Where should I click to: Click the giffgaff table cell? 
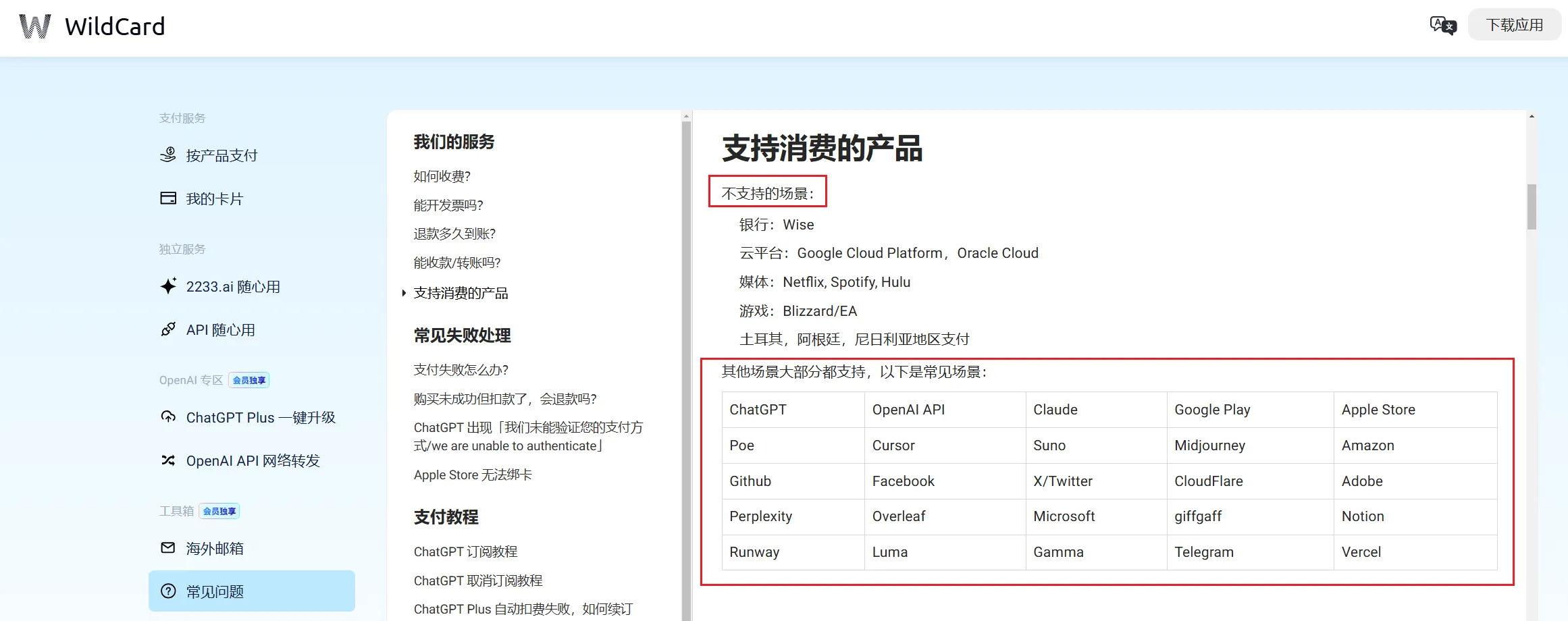click(1251, 516)
